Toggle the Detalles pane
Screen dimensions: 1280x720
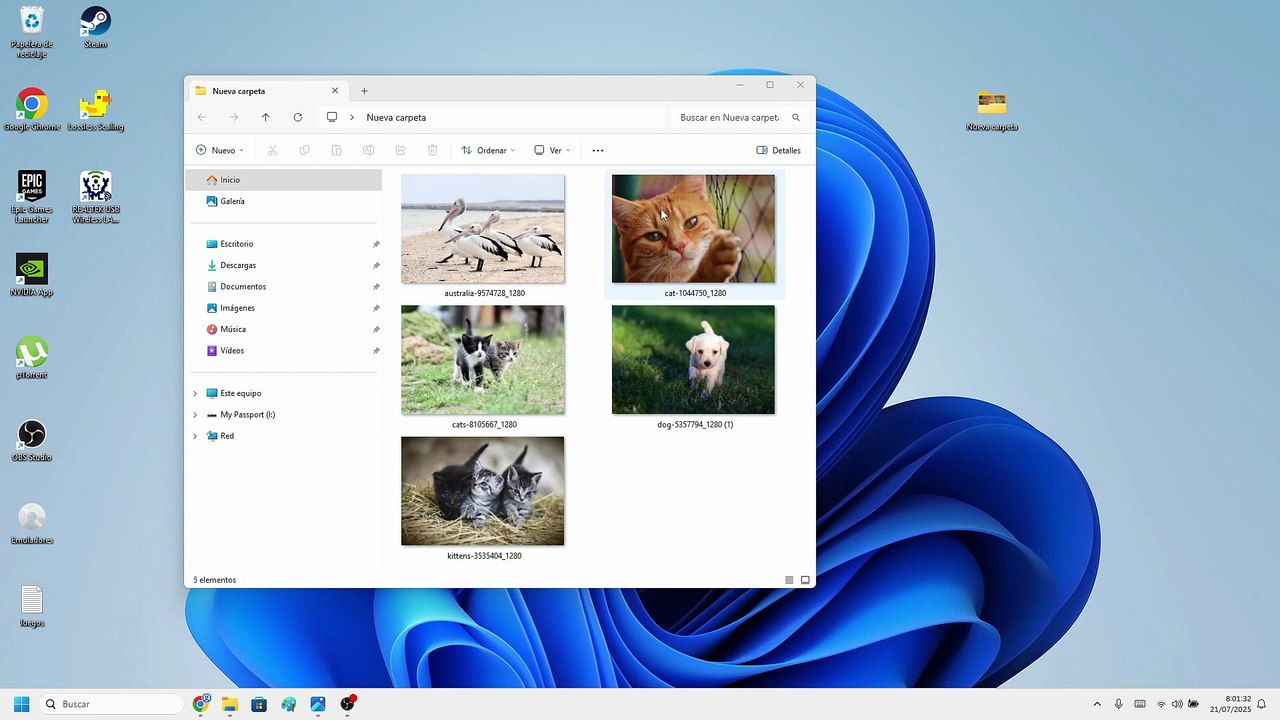coord(779,150)
